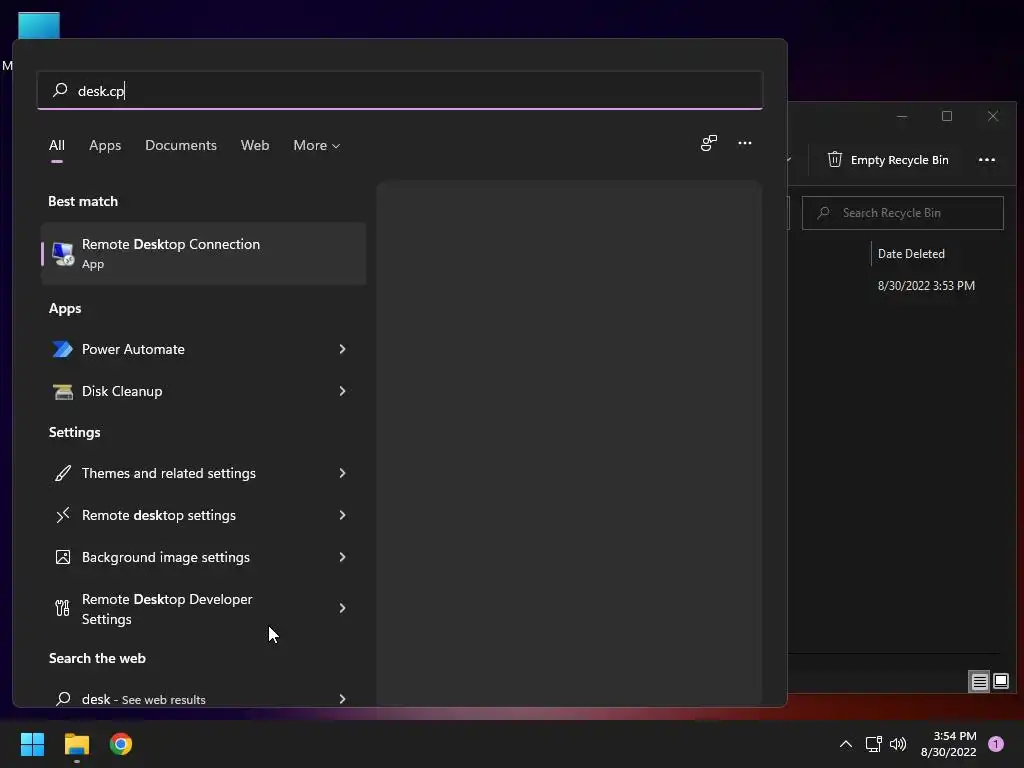The width and height of the screenshot is (1024, 768).
Task: Click the Power Automate app icon
Action: pyautogui.click(x=63, y=349)
